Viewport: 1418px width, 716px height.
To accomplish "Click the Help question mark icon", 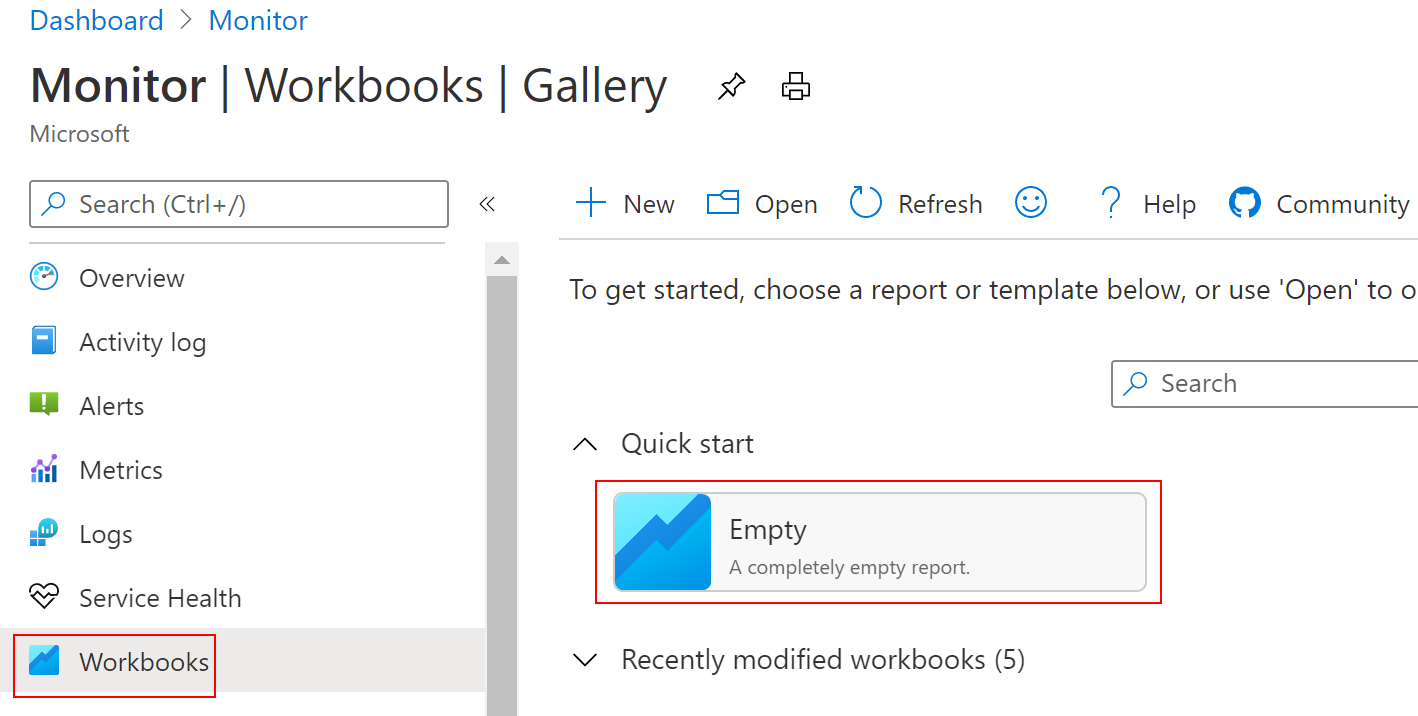I will point(1110,203).
